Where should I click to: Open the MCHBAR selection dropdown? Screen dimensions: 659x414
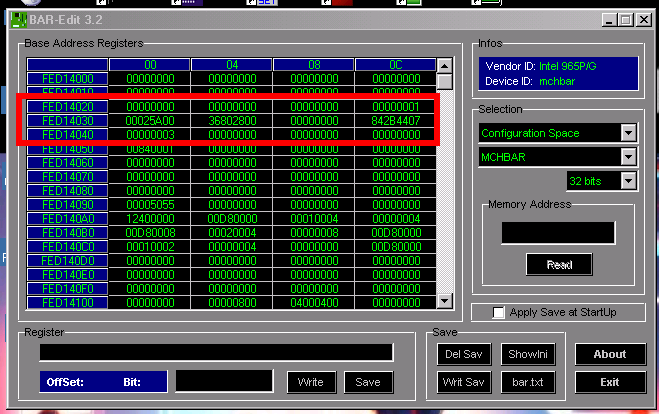[x=628, y=157]
